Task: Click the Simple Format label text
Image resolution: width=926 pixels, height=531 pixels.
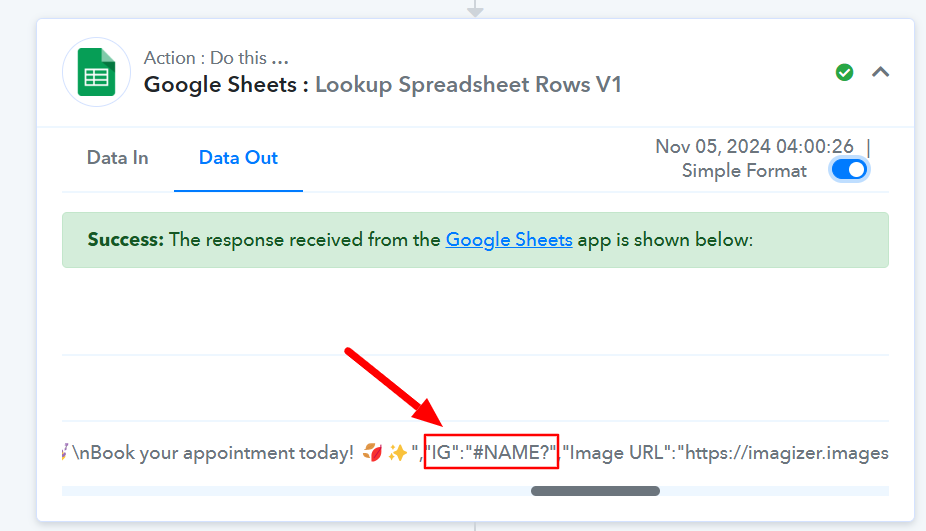Action: (x=744, y=171)
